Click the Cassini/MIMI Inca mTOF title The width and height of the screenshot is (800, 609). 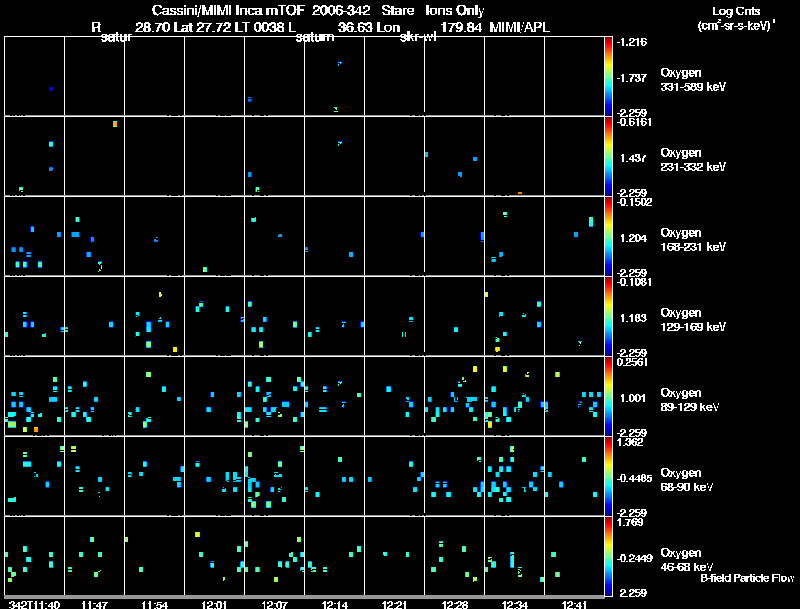(228, 10)
